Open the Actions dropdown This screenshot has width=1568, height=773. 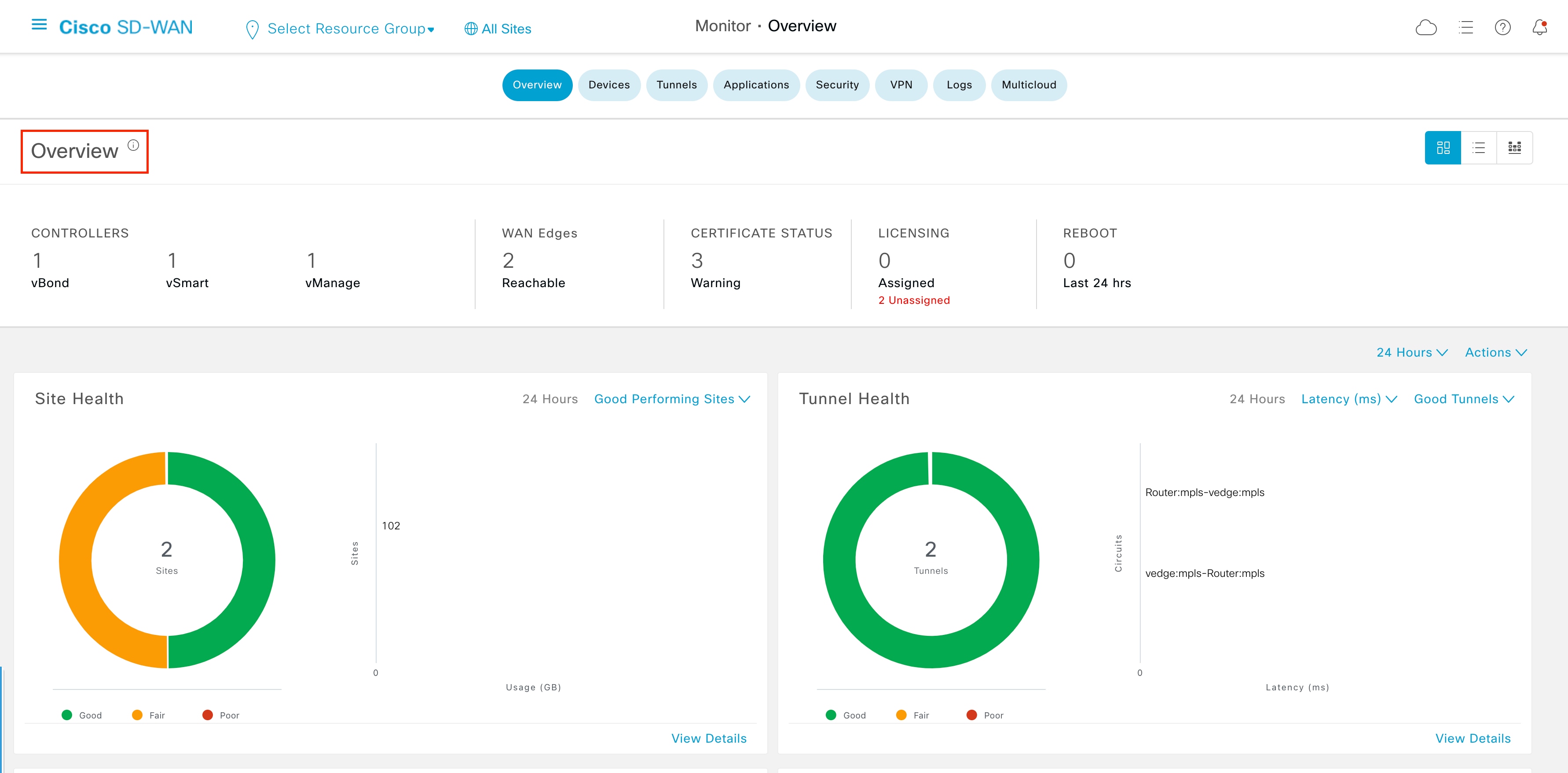(x=1495, y=353)
